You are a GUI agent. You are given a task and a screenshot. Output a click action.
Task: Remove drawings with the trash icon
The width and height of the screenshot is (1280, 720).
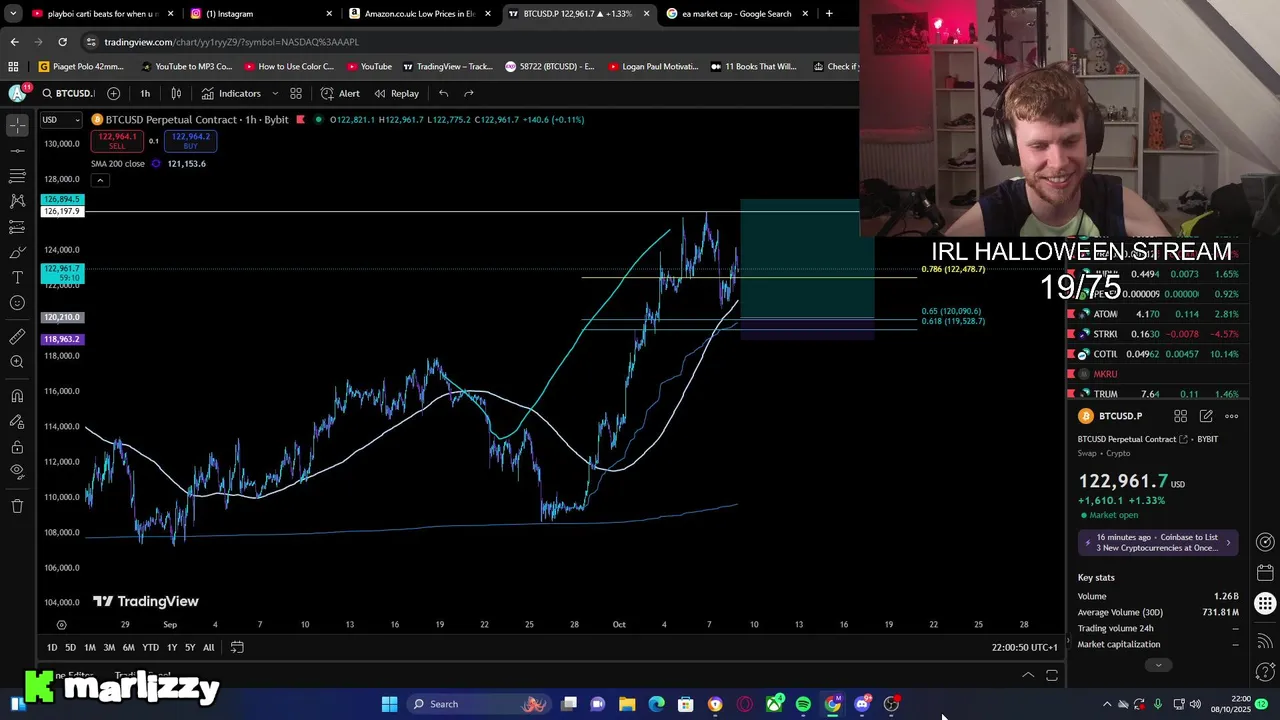(x=17, y=506)
